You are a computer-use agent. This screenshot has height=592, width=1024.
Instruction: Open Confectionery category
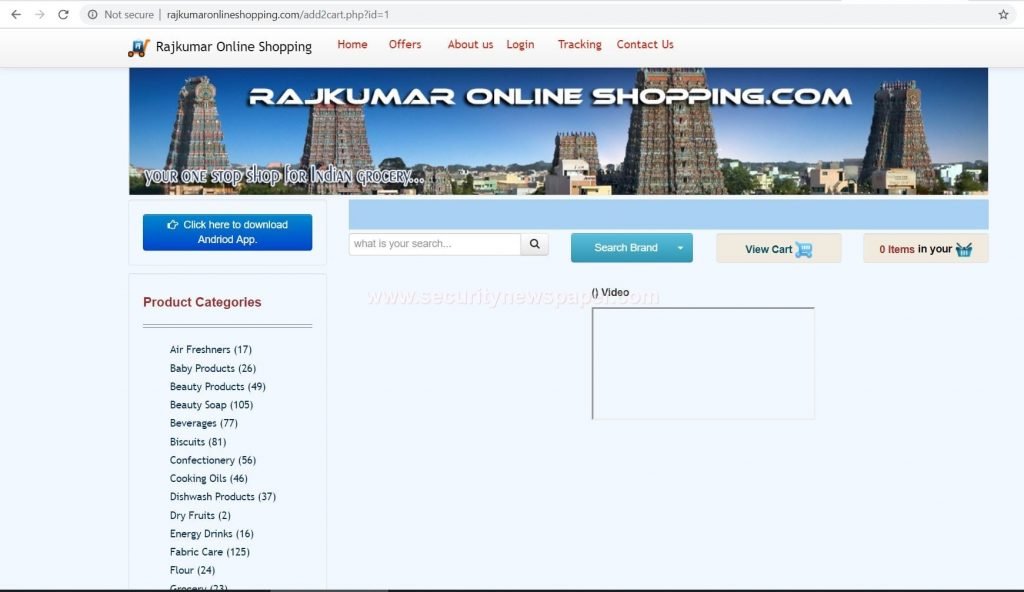(213, 460)
